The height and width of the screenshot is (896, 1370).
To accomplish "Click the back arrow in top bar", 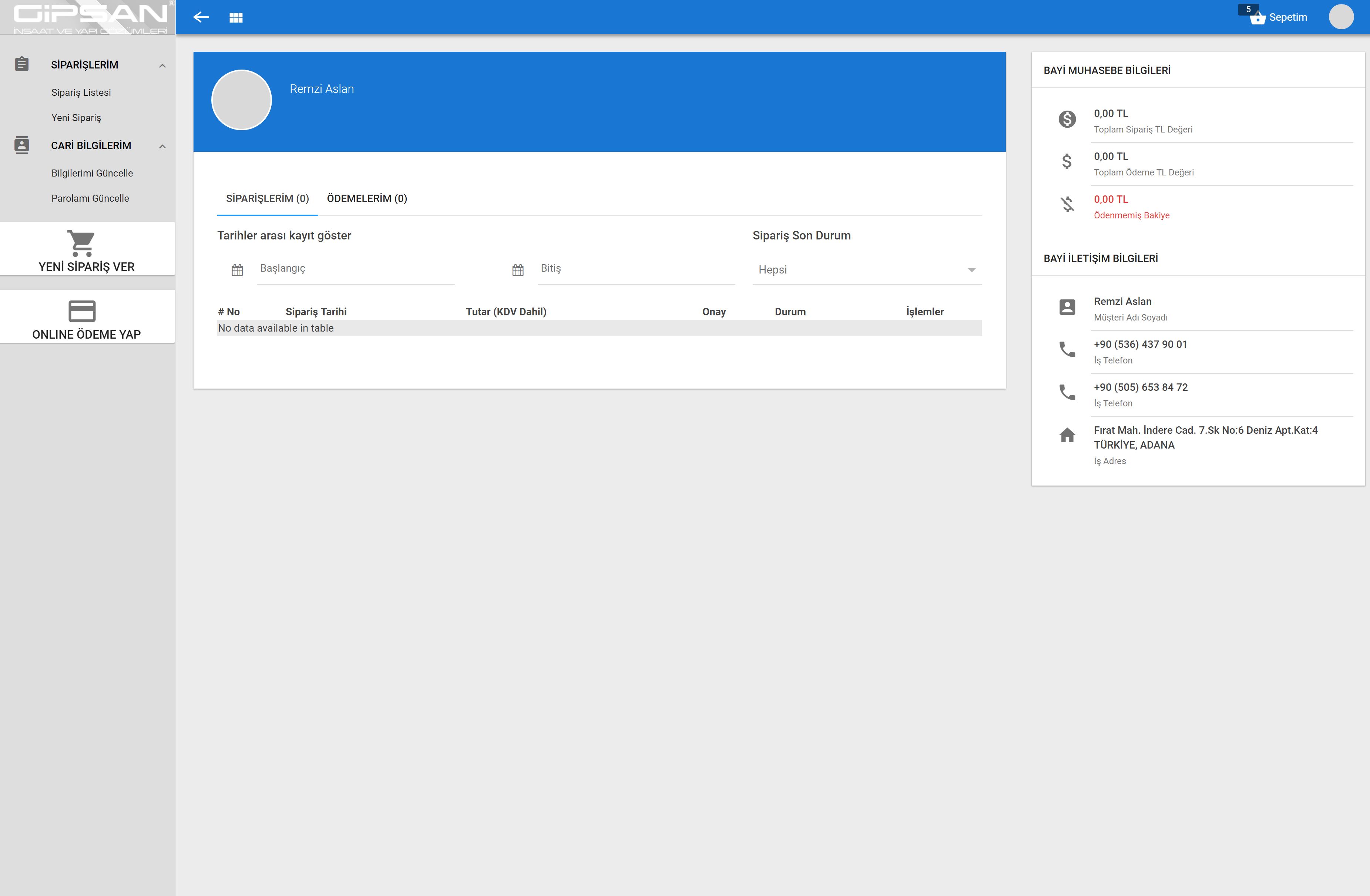I will [x=201, y=17].
